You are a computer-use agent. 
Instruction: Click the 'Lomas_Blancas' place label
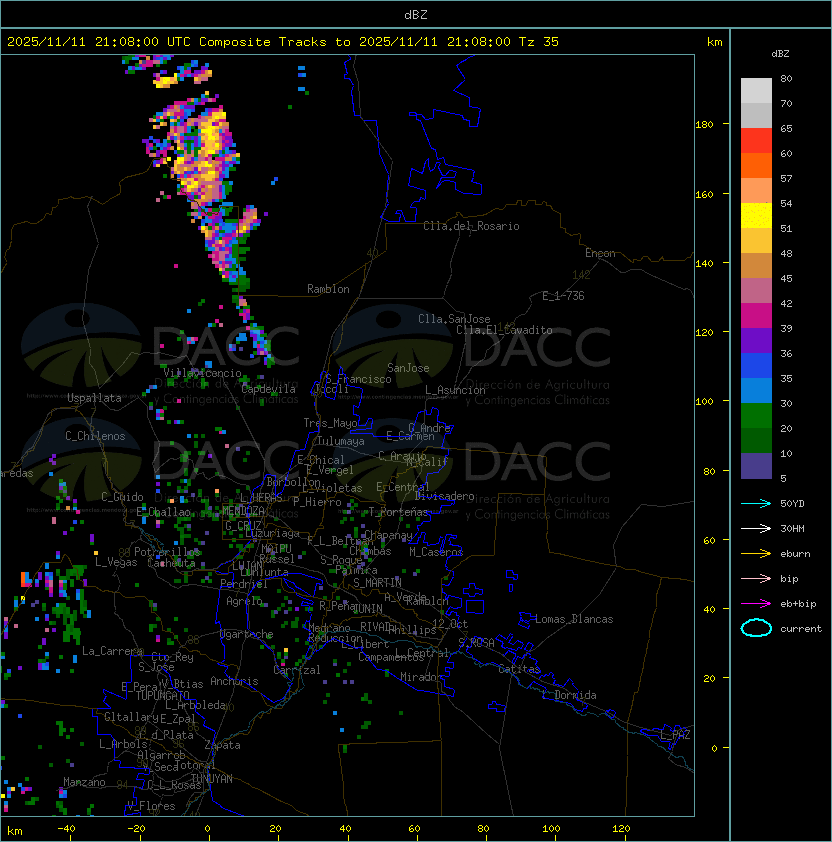[x=574, y=619]
